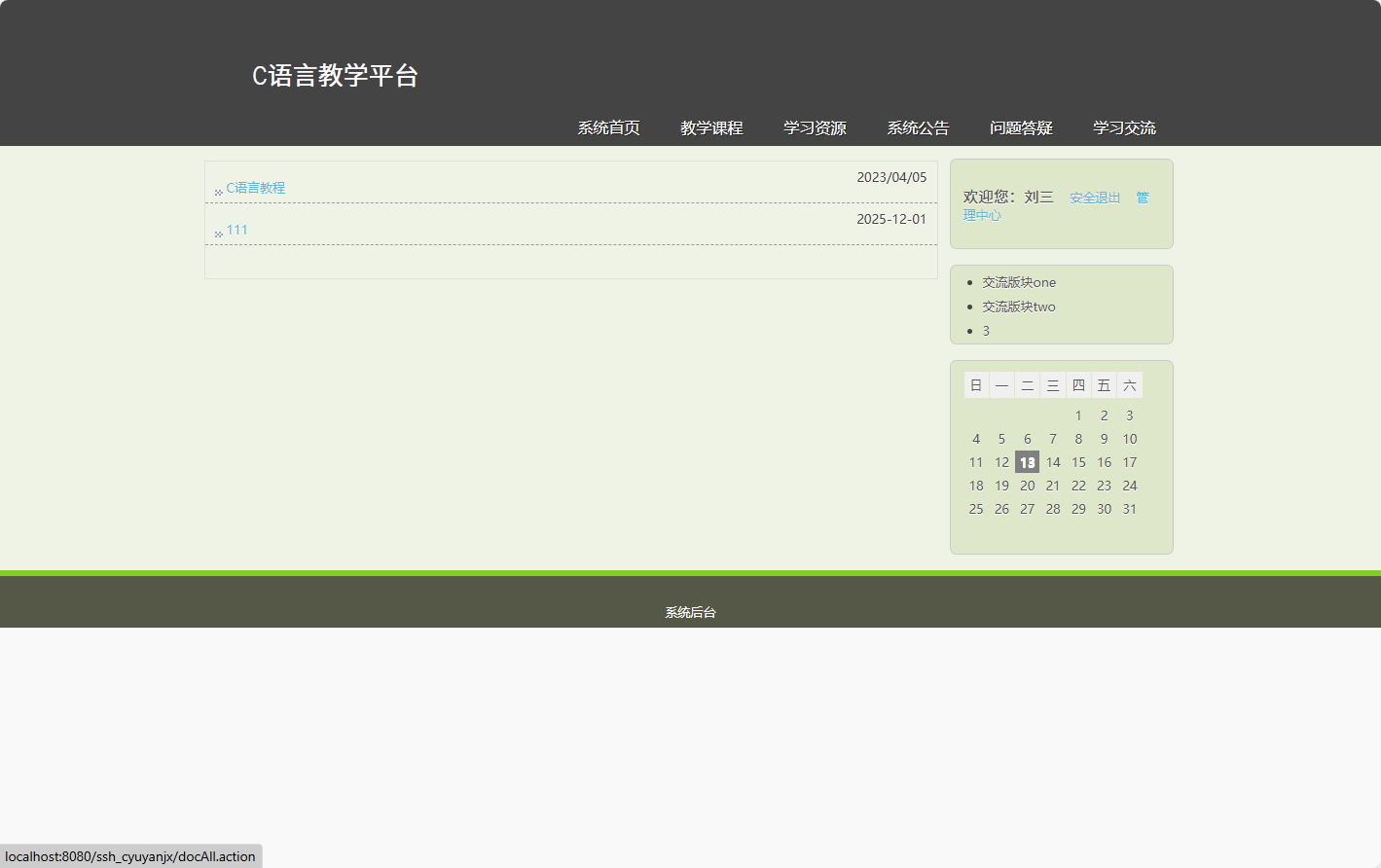1381x868 pixels.
Task: Switch to the 学习资源 section
Action: click(x=816, y=127)
